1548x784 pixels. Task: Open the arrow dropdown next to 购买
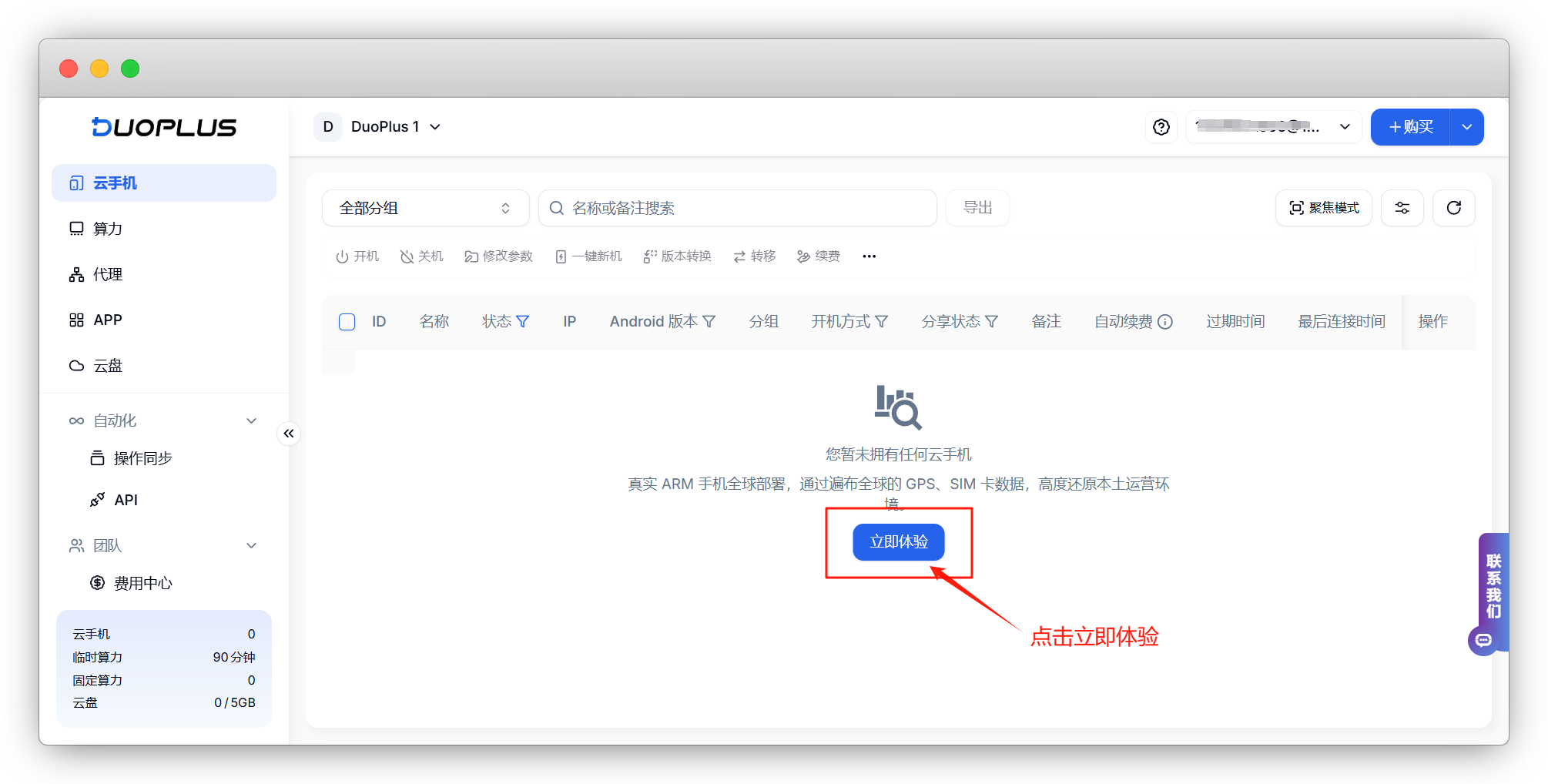[1467, 127]
